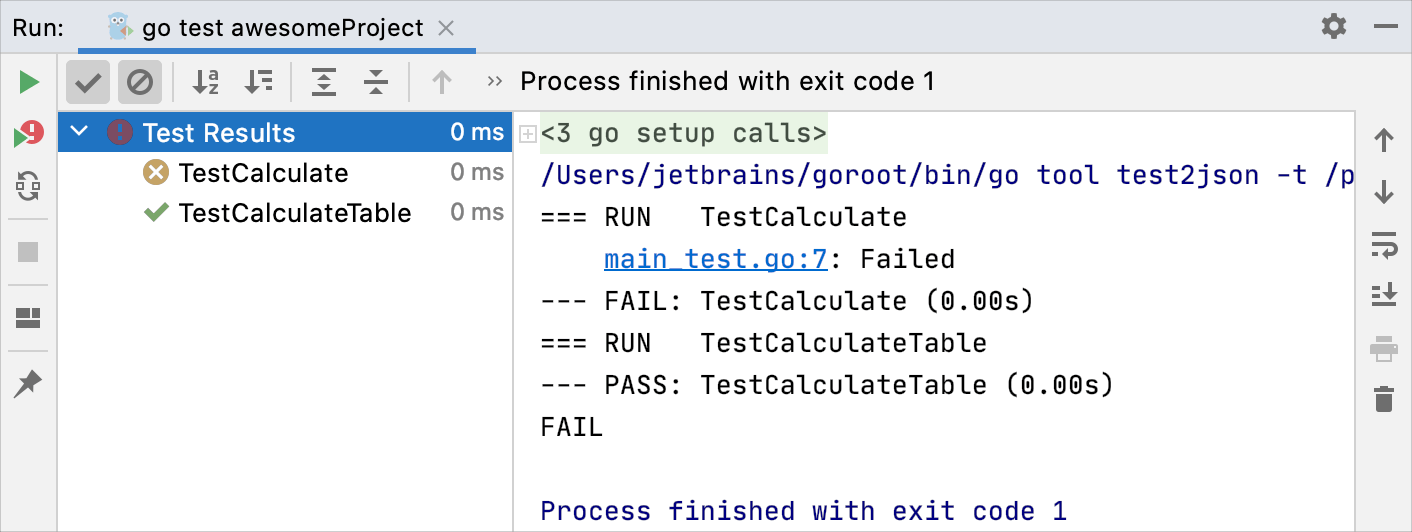Open main_test.go:7 link
The width and height of the screenshot is (1412, 532).
coord(715,260)
